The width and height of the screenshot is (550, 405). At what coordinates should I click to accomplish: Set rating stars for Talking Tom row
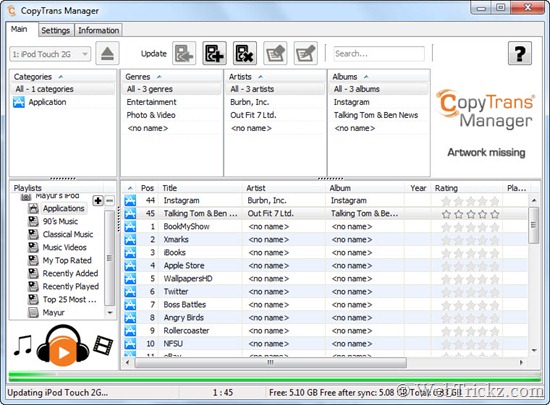[x=470, y=214]
